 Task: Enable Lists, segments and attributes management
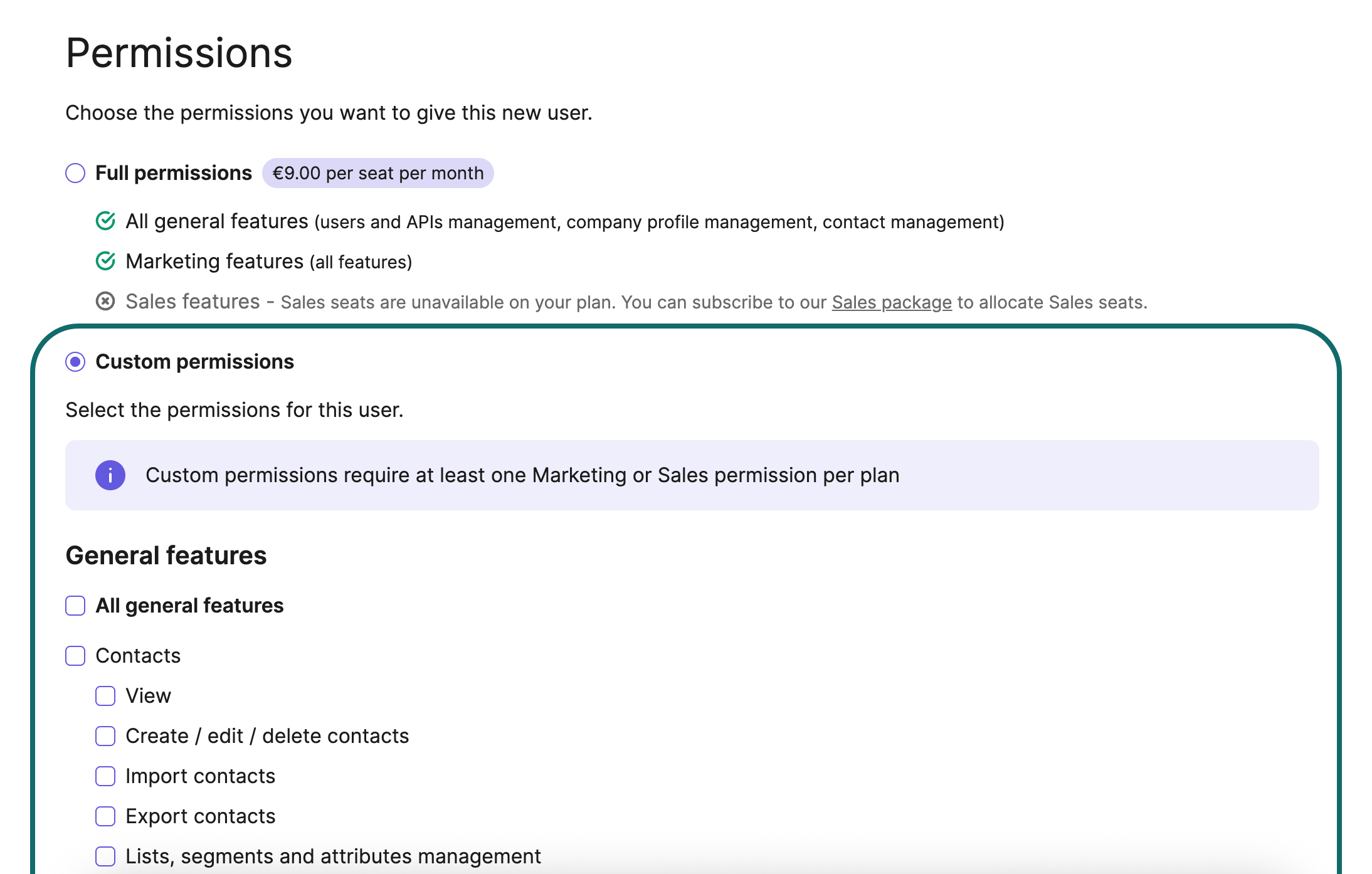point(105,856)
